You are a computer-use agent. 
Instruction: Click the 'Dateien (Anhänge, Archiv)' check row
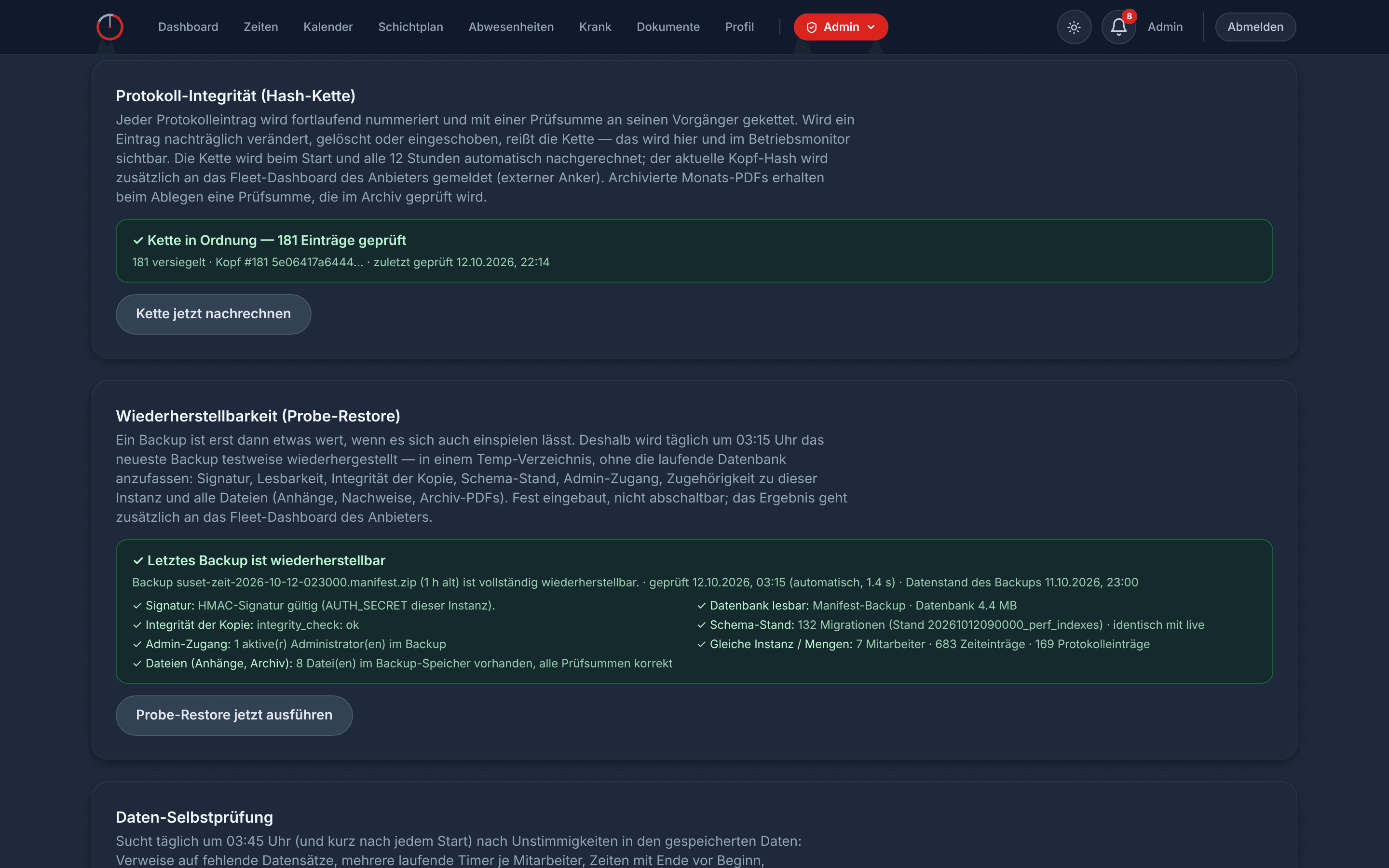[x=402, y=664]
